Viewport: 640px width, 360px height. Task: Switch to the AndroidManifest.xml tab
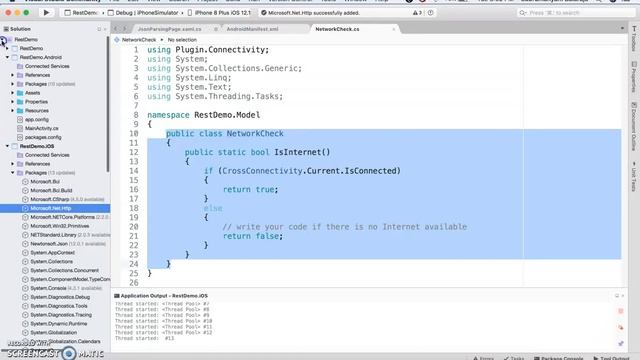click(x=252, y=29)
